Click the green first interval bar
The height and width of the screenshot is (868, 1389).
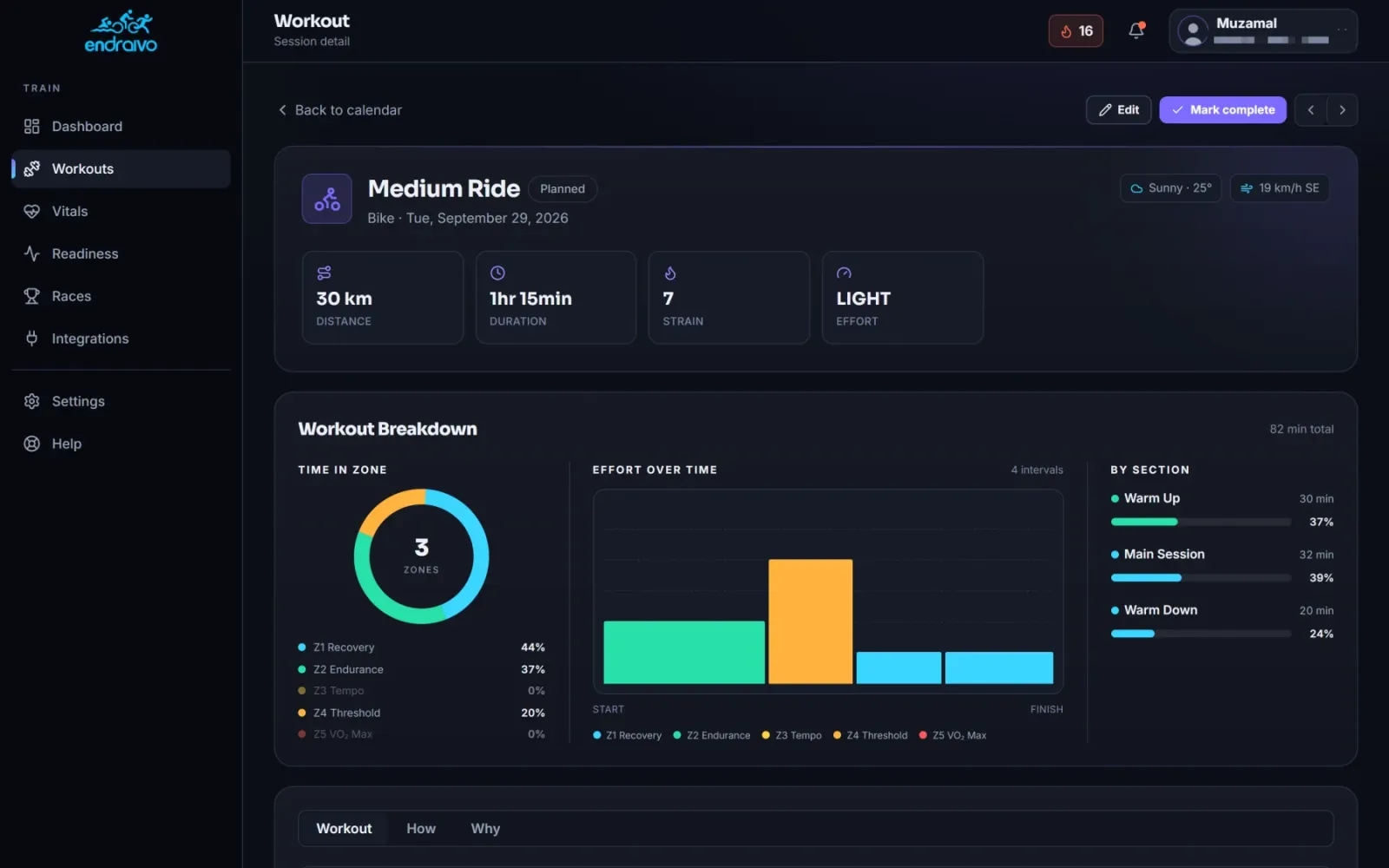(684, 653)
